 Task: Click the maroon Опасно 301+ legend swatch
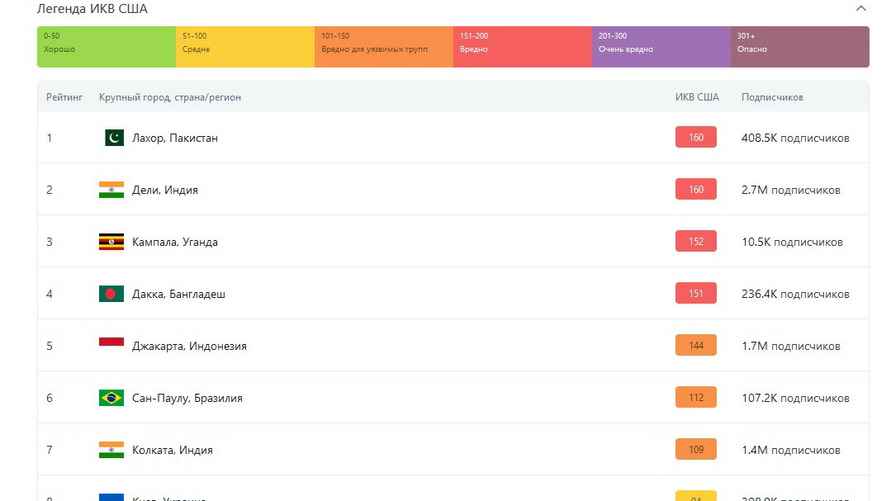799,47
